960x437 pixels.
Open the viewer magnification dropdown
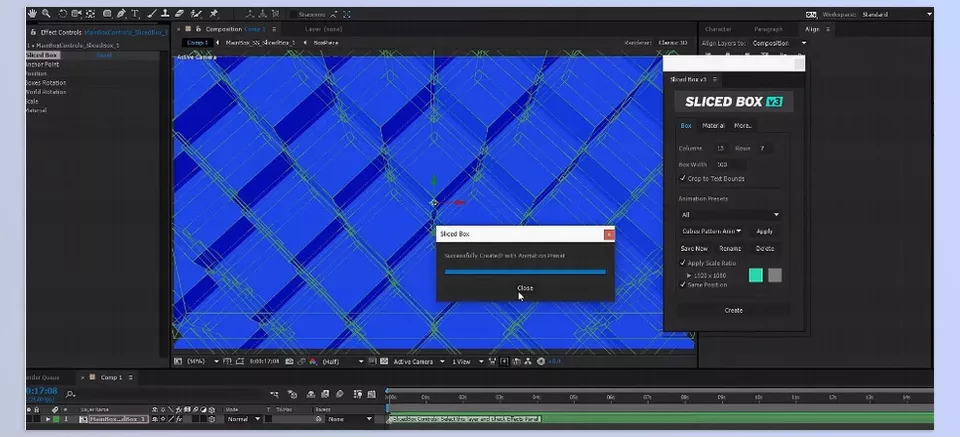pyautogui.click(x=202, y=362)
